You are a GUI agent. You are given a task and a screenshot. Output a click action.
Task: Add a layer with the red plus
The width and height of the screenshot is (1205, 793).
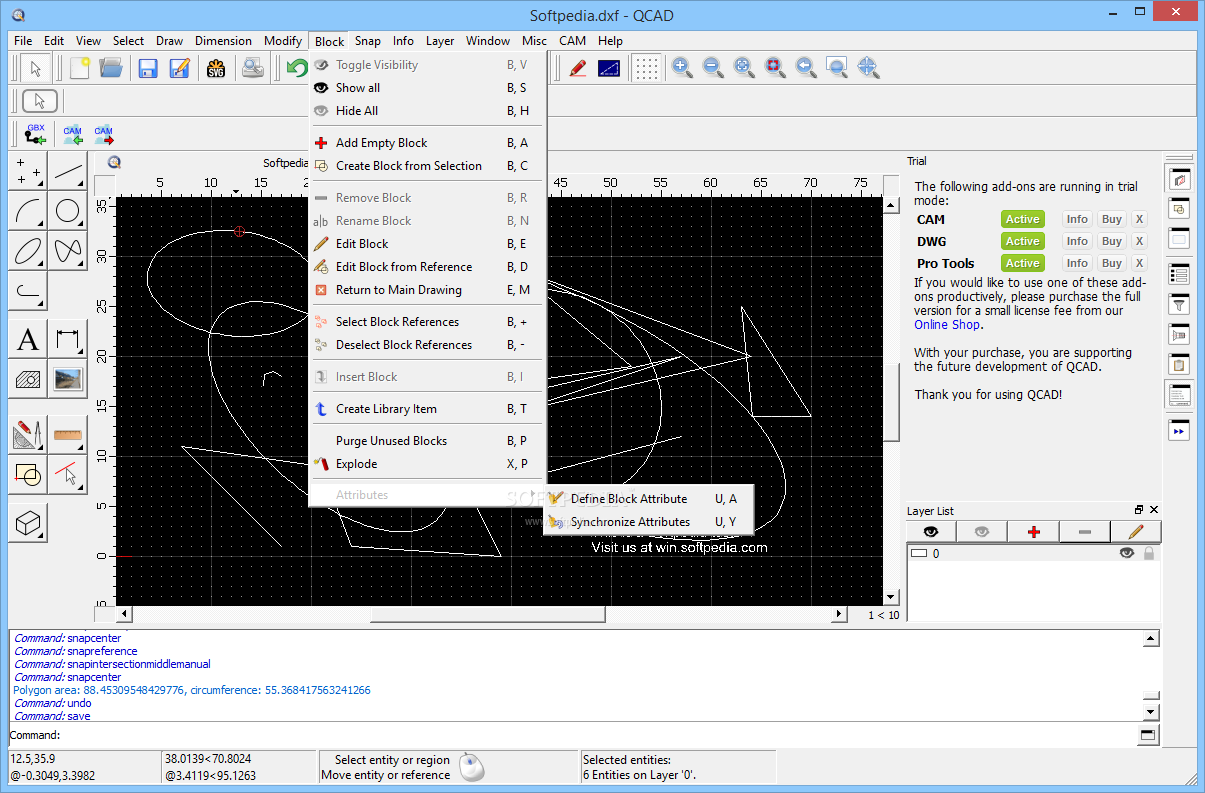point(1034,532)
